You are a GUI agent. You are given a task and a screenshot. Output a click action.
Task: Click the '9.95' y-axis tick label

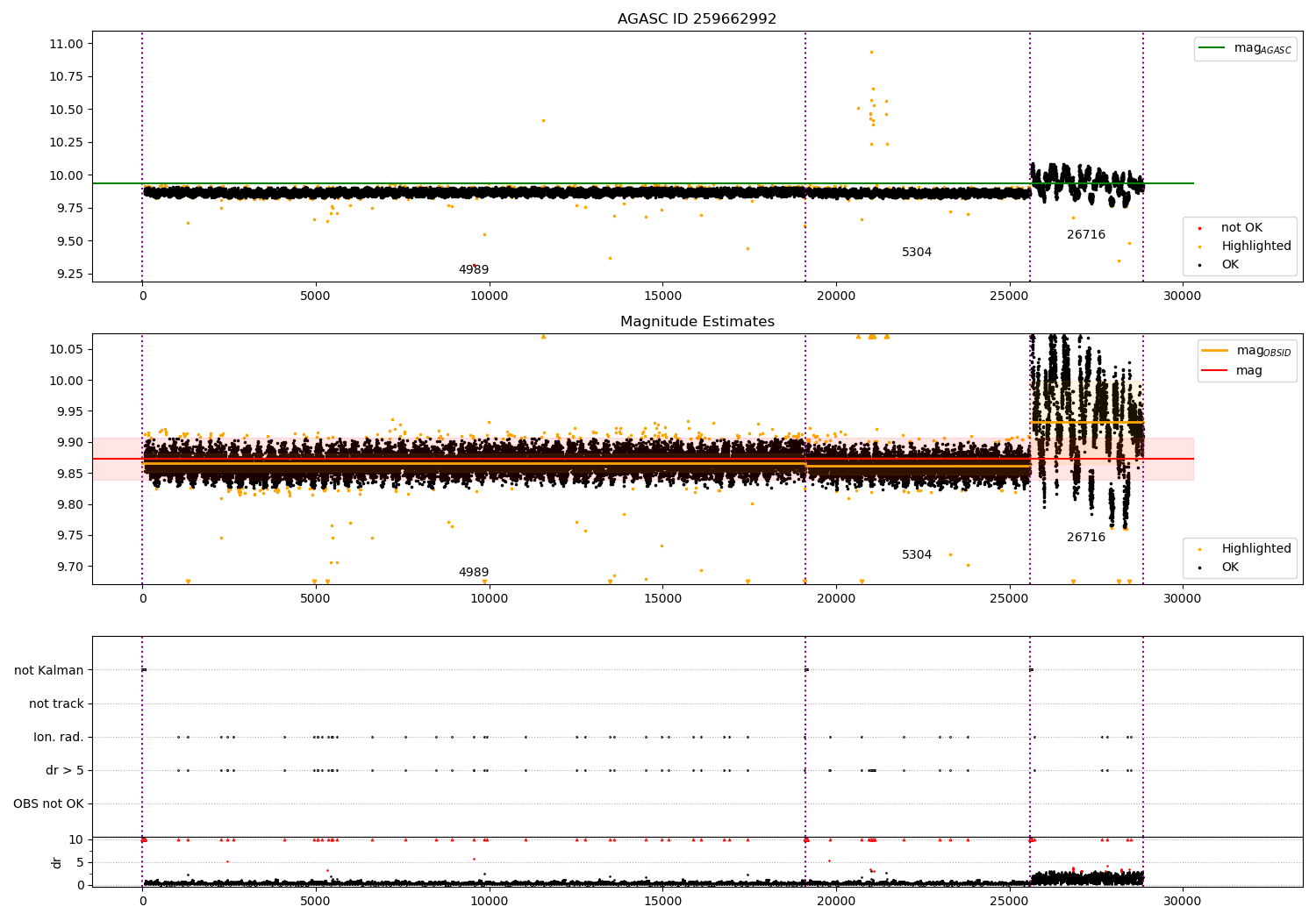70,412
